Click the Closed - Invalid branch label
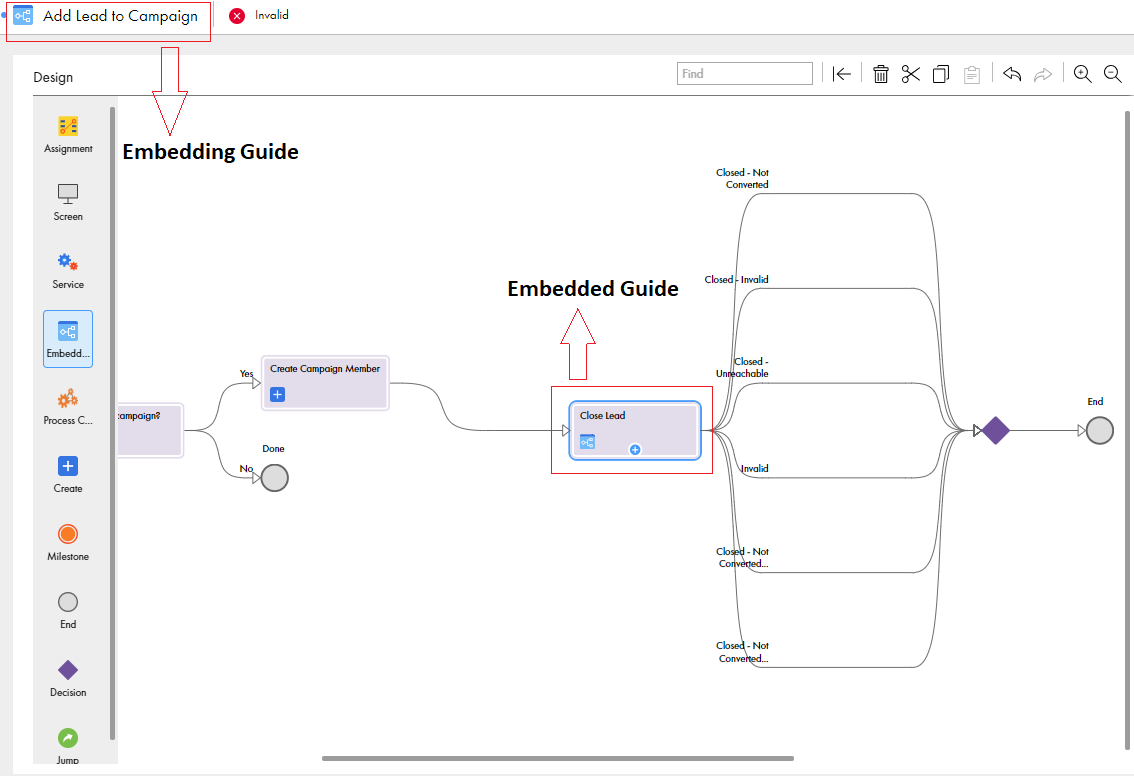 tap(736, 280)
